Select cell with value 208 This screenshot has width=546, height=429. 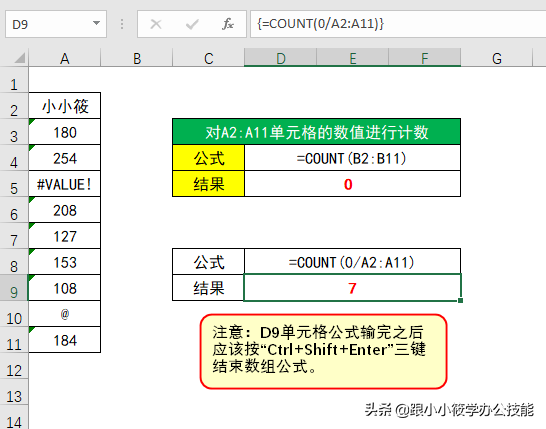pos(65,210)
